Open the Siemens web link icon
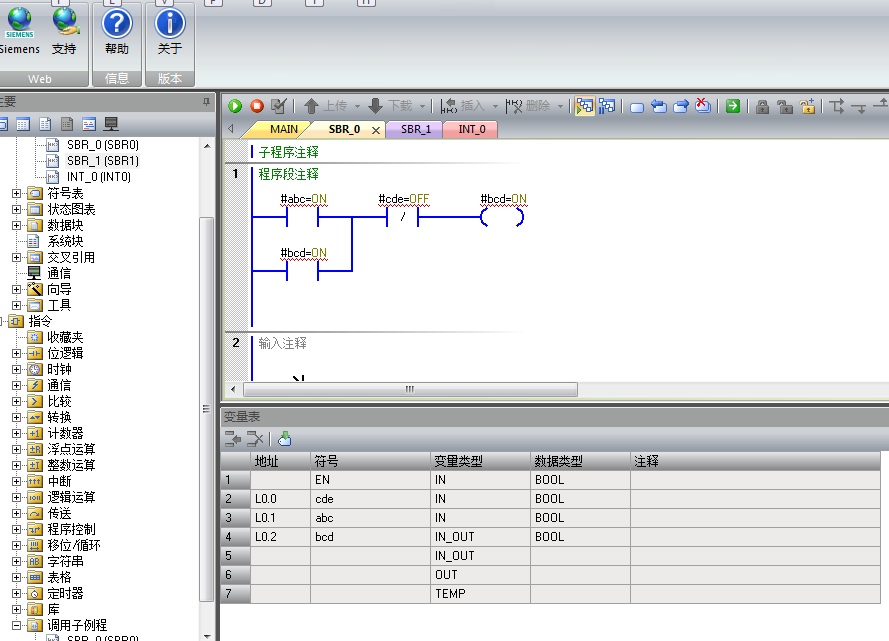Screen dimensions: 889x641 tap(19, 23)
